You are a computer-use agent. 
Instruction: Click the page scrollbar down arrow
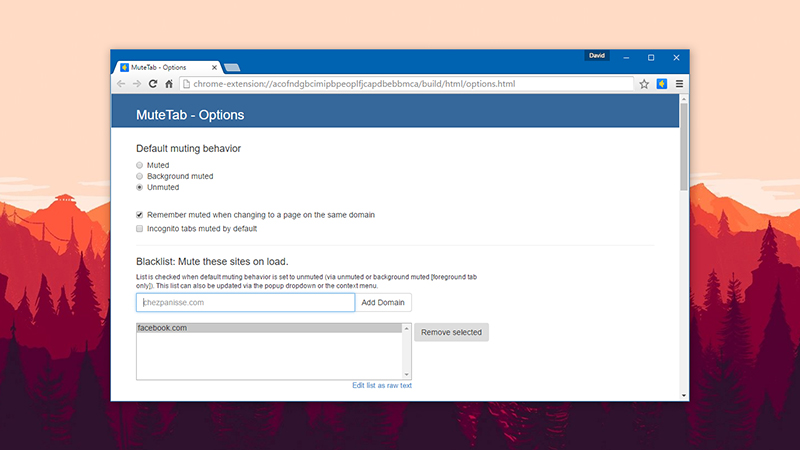pos(684,395)
